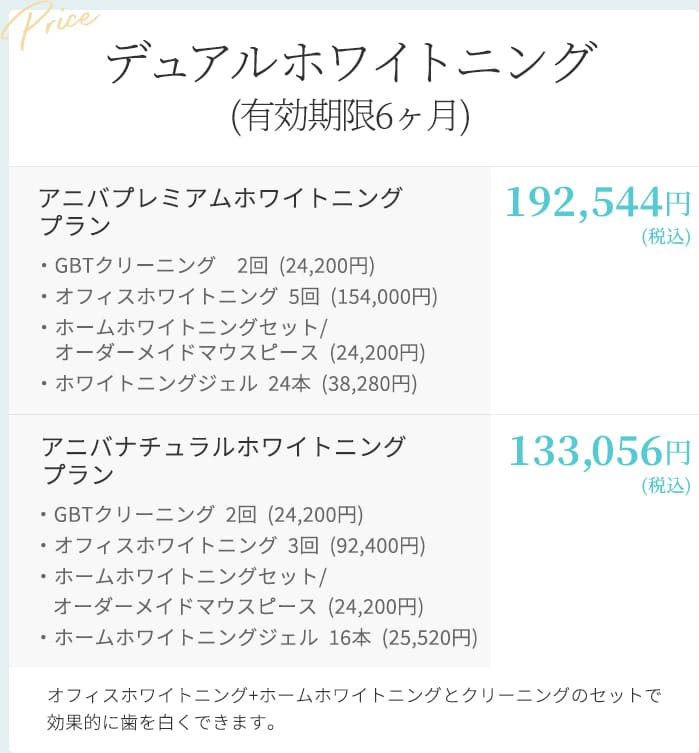Click ホワイトニングジェル 24本 (38,280円) item
699x753 pixels.
point(235,383)
